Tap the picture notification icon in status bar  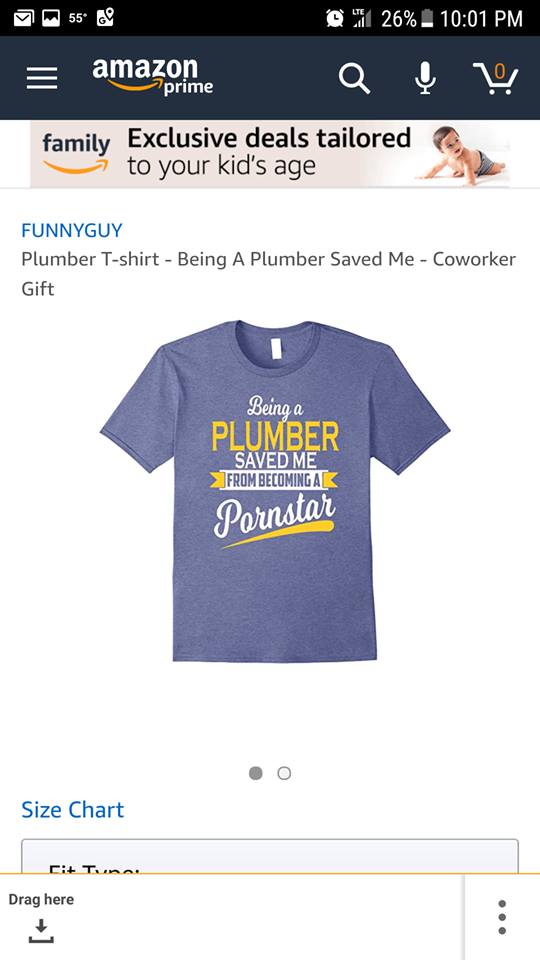tap(51, 18)
